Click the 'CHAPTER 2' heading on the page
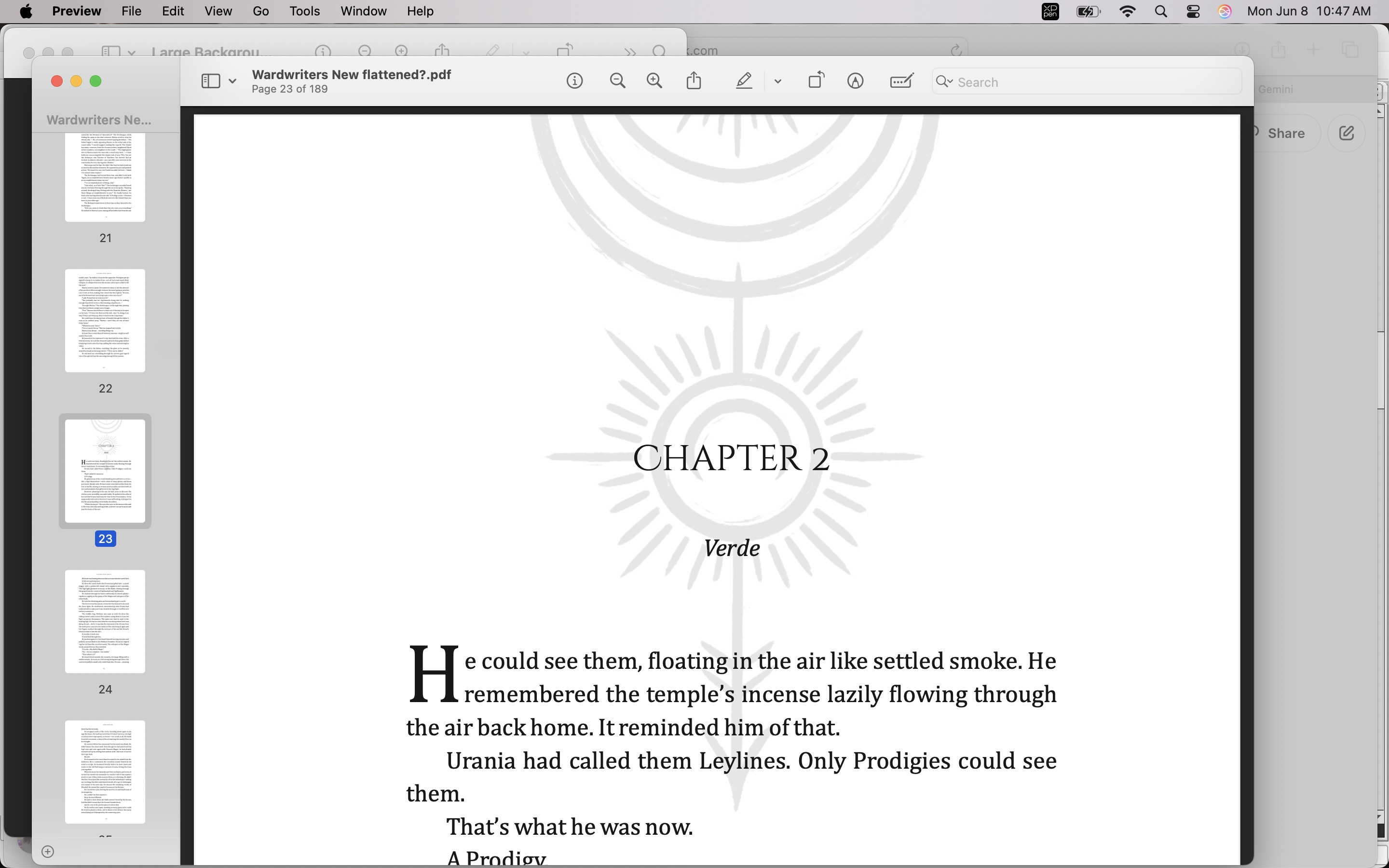This screenshot has width=1389, height=868. (x=731, y=458)
